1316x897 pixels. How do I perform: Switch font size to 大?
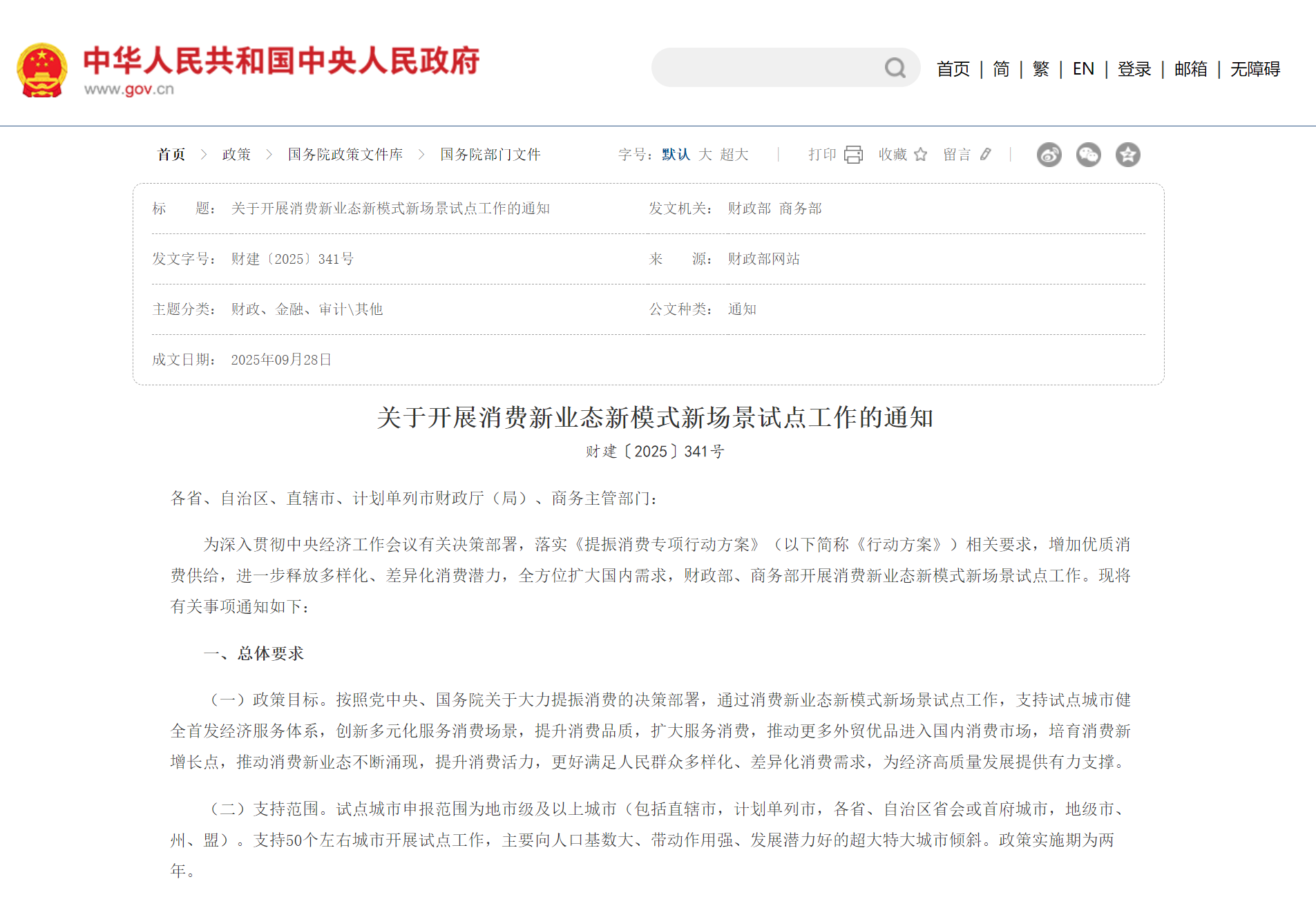(704, 155)
